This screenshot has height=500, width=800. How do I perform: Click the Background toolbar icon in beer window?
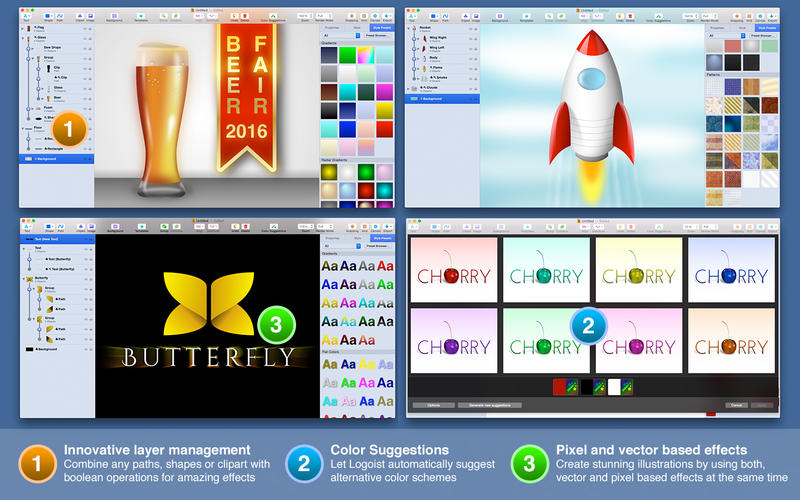point(116,15)
